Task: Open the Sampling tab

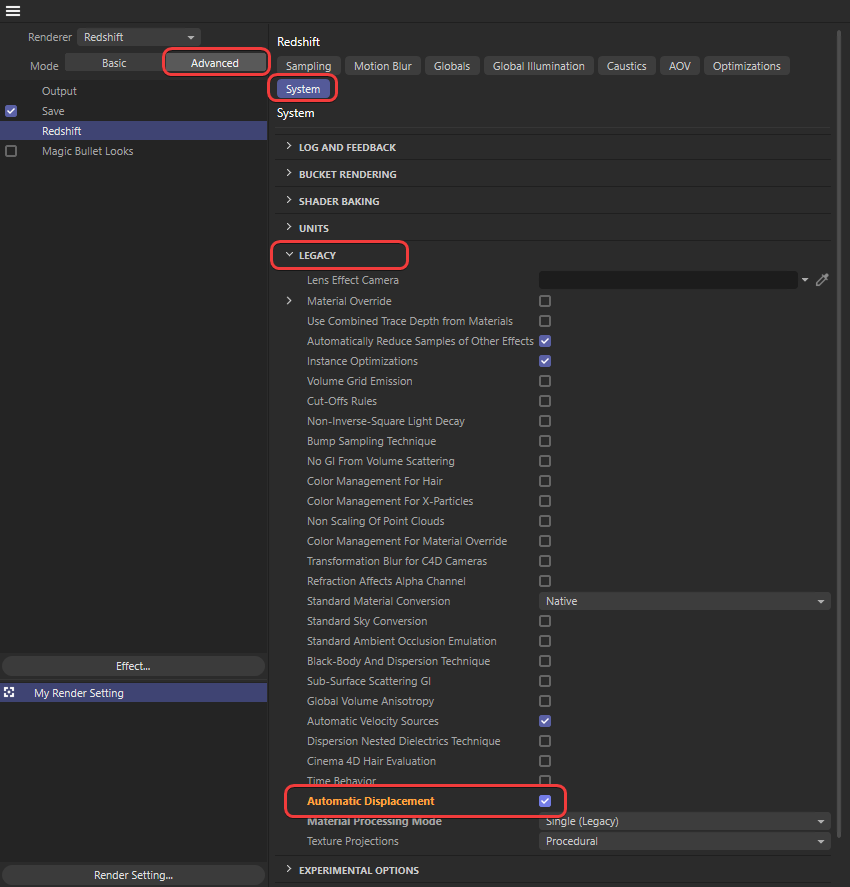Action: pos(308,66)
